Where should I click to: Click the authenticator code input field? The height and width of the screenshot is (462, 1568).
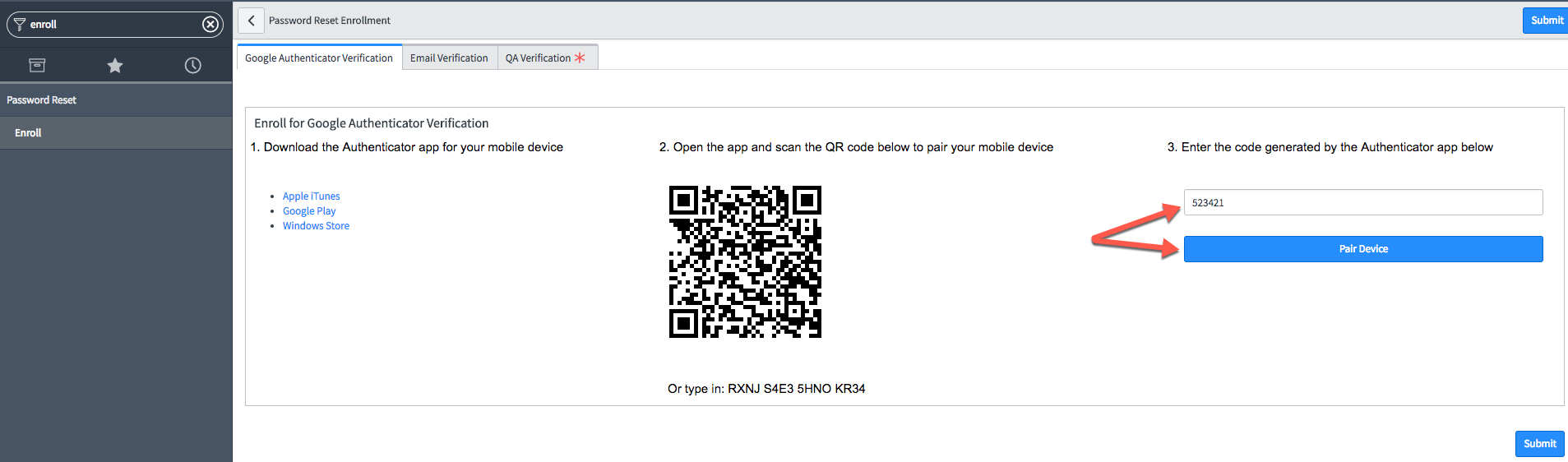tap(1362, 202)
